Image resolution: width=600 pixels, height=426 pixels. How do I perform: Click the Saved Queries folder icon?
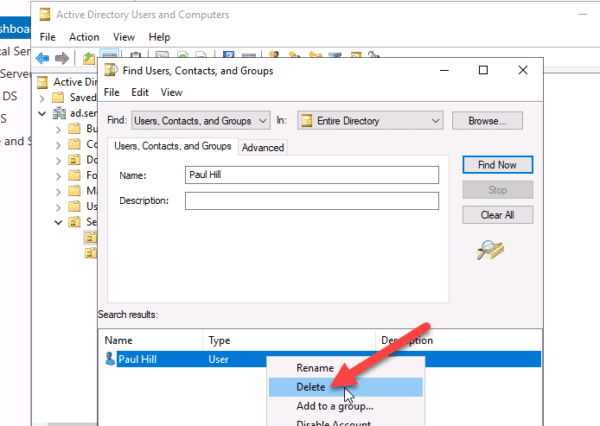point(61,97)
